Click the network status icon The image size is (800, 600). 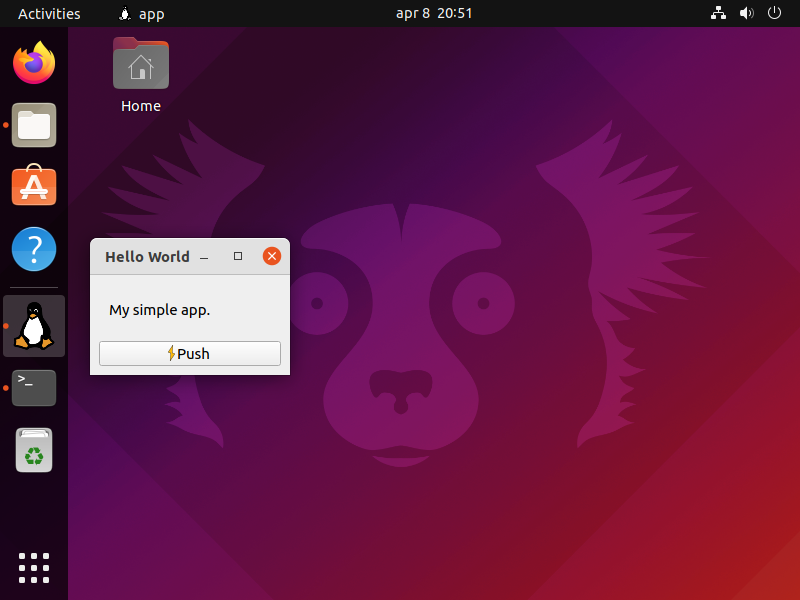[718, 13]
